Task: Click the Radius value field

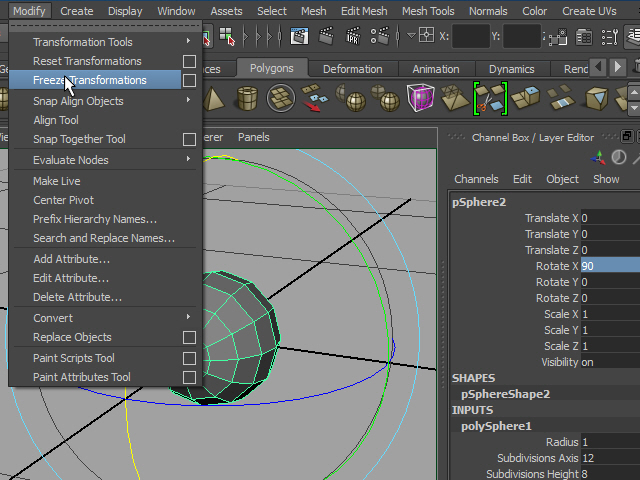Action: point(610,442)
